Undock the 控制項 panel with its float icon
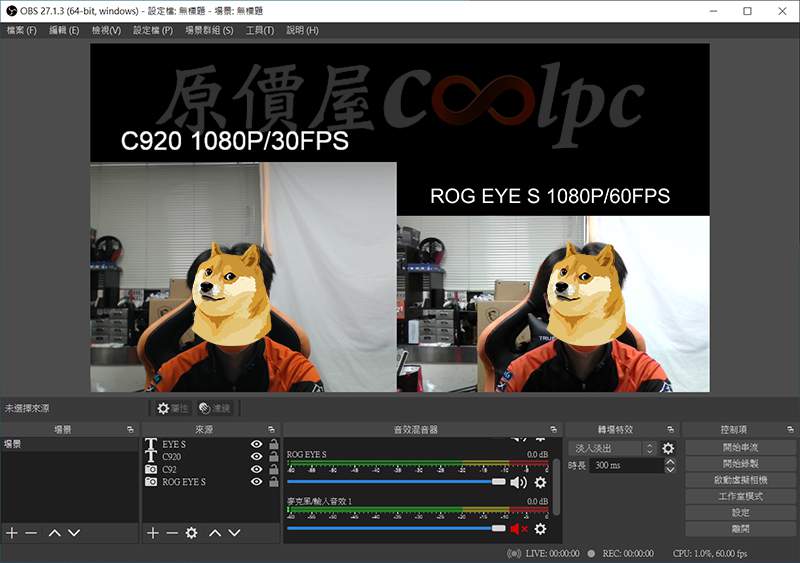Viewport: 800px width, 563px height. (x=790, y=430)
